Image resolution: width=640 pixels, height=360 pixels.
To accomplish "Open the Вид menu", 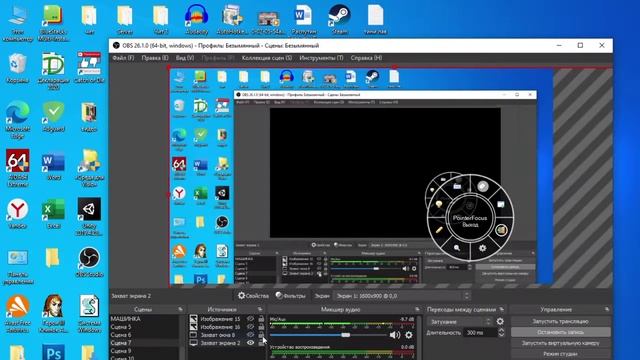I will pos(184,58).
